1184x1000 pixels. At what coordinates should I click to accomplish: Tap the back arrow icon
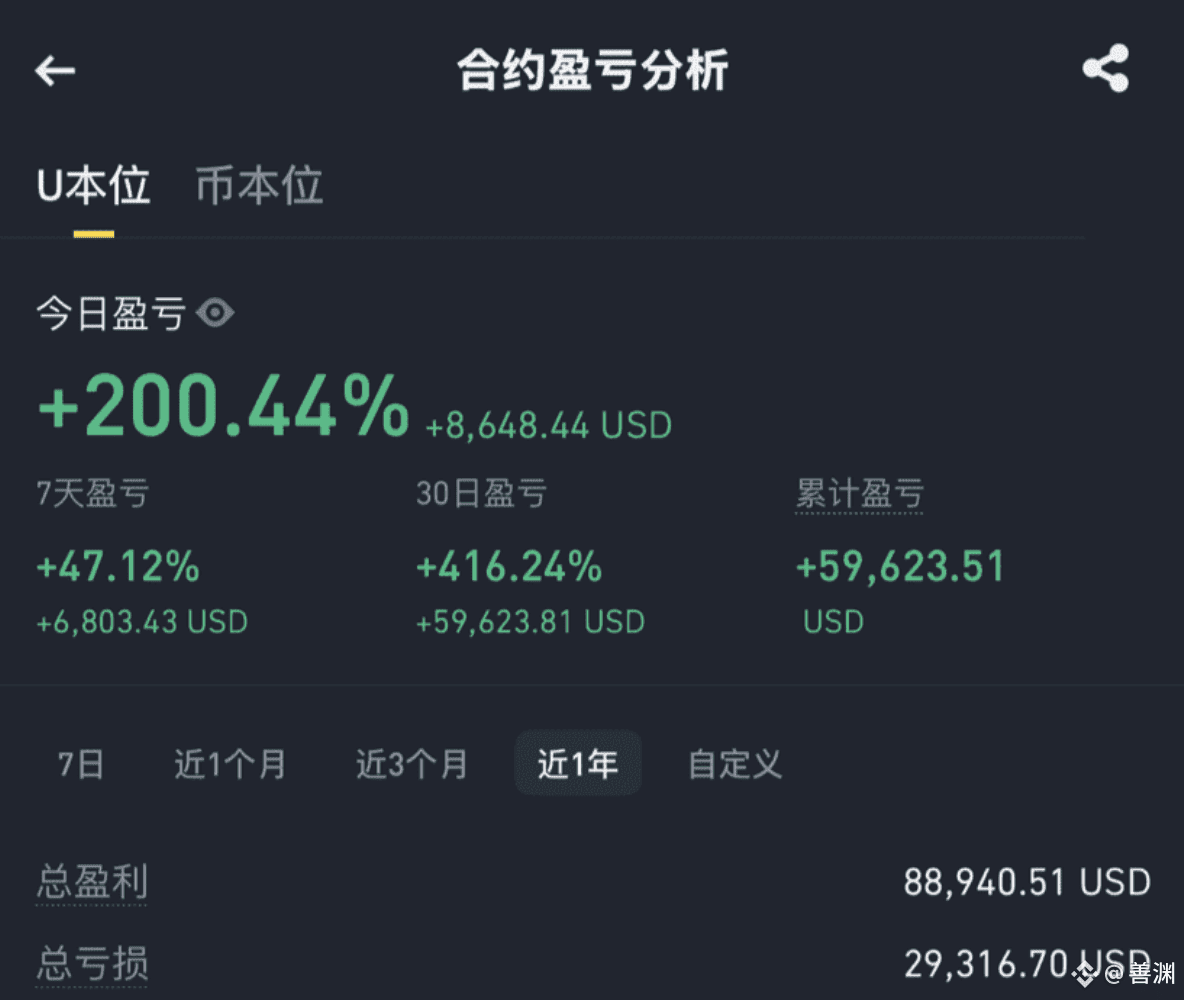point(55,70)
